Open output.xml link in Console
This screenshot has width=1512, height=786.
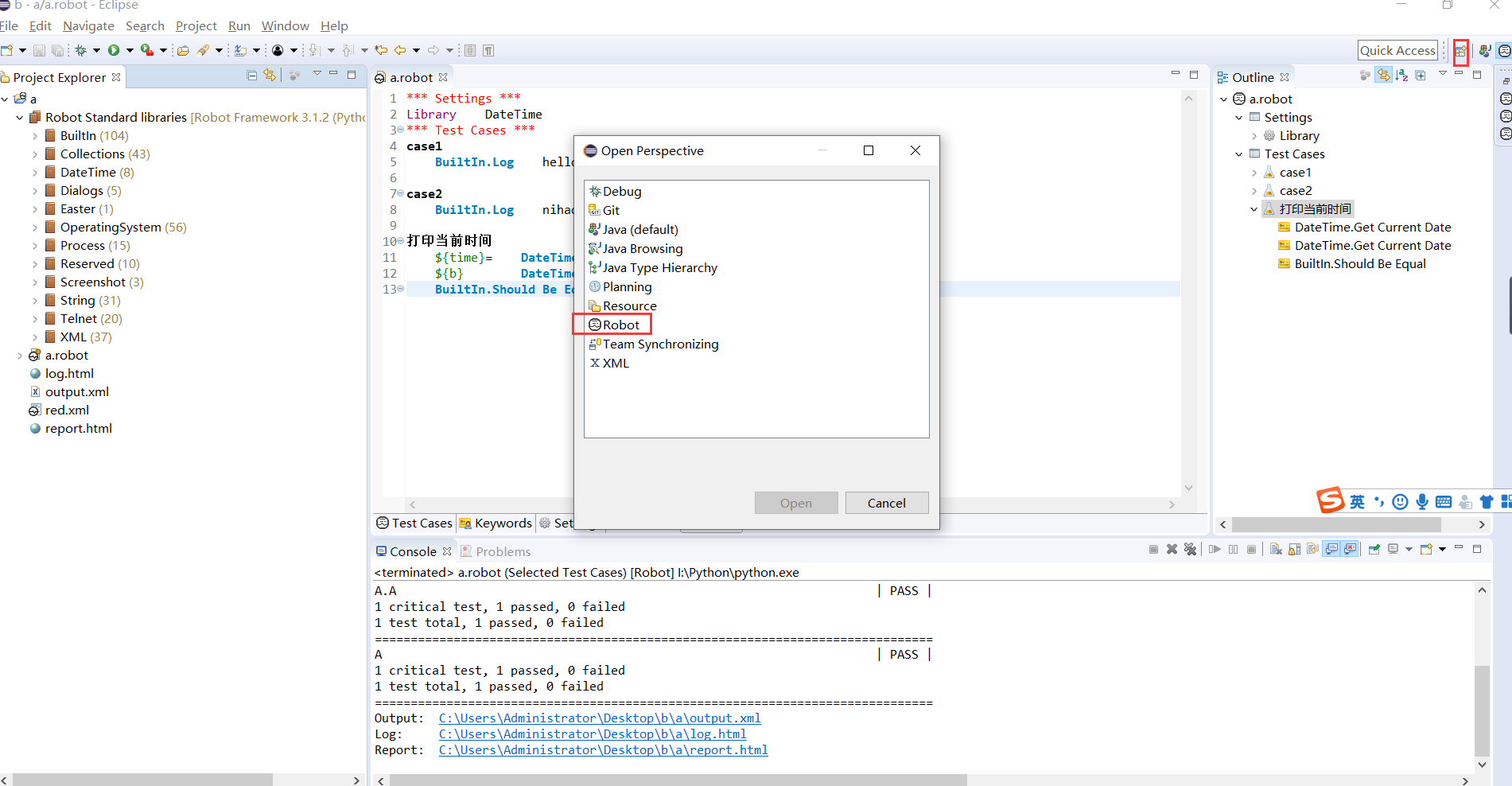(x=600, y=718)
